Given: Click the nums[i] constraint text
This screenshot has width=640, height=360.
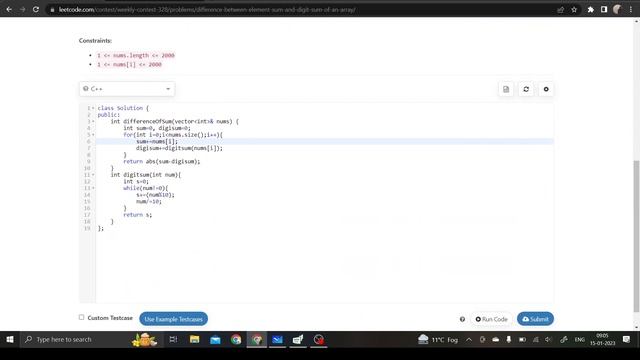Looking at the screenshot, I should click(x=129, y=64).
